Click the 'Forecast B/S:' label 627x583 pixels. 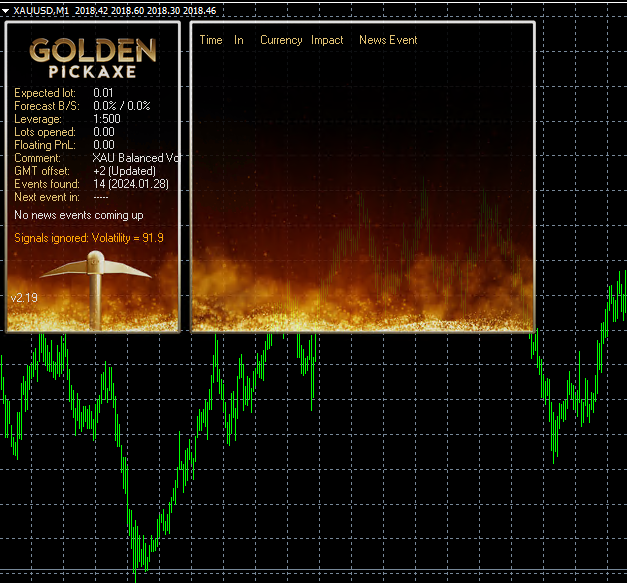pos(47,106)
